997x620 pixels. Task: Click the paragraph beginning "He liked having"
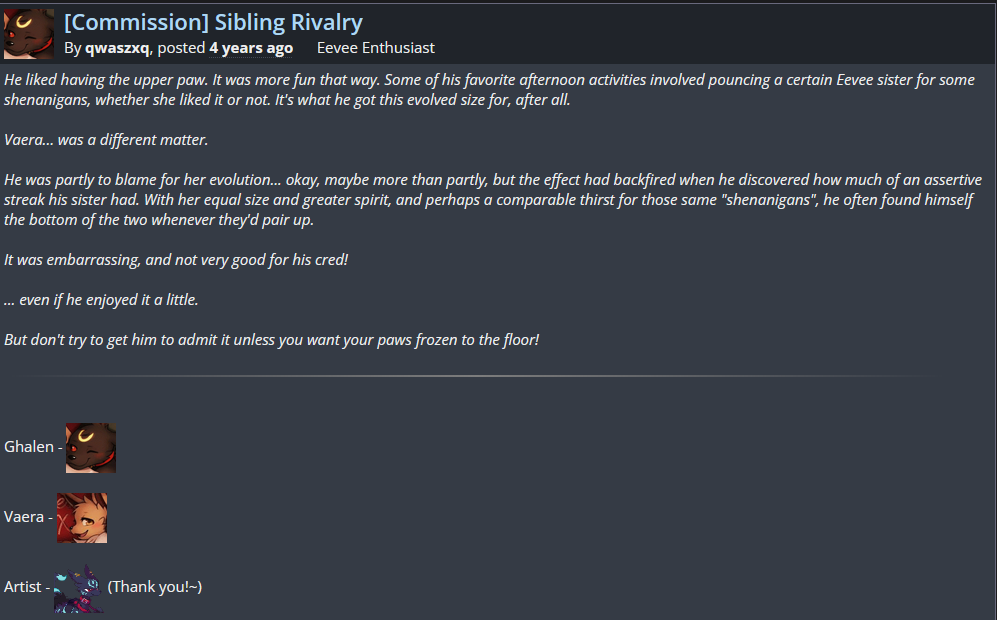[x=488, y=90]
